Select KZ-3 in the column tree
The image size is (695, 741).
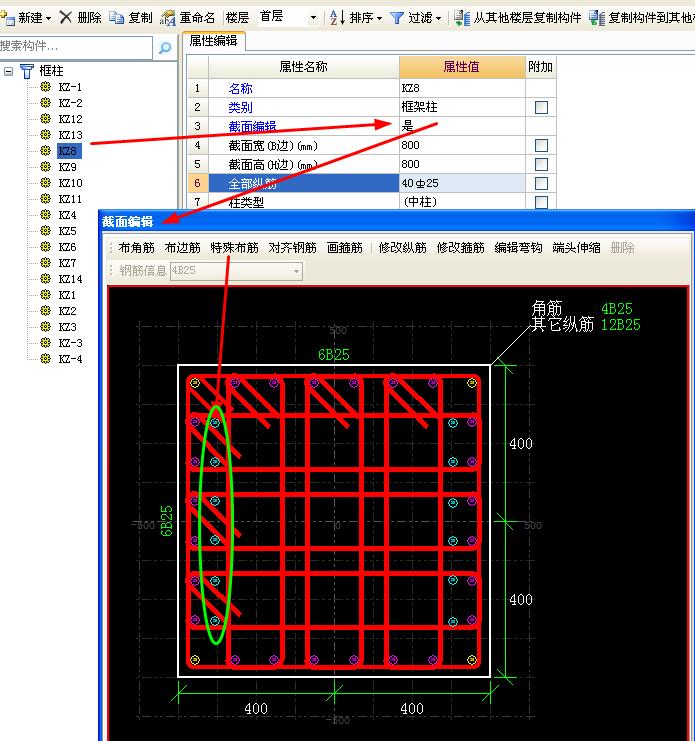click(70, 343)
